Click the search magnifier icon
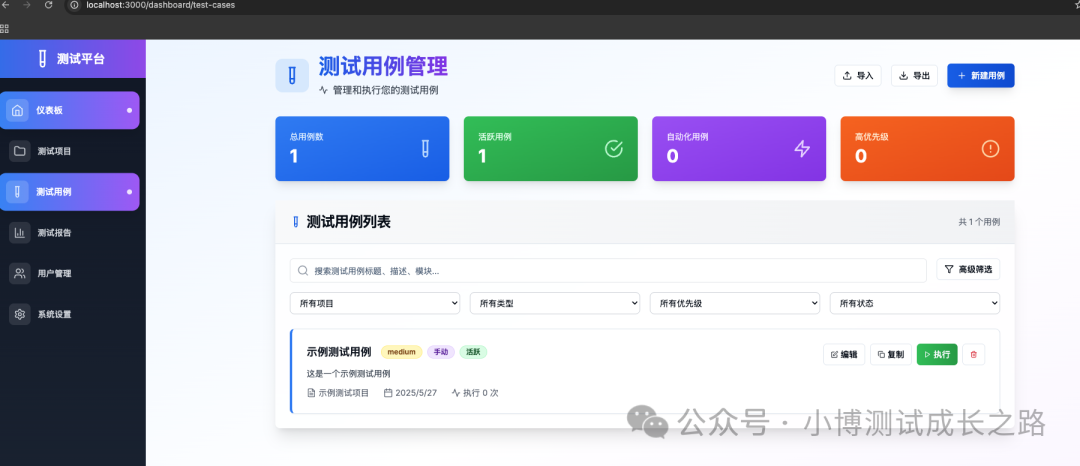The height and width of the screenshot is (466, 1080). point(302,271)
